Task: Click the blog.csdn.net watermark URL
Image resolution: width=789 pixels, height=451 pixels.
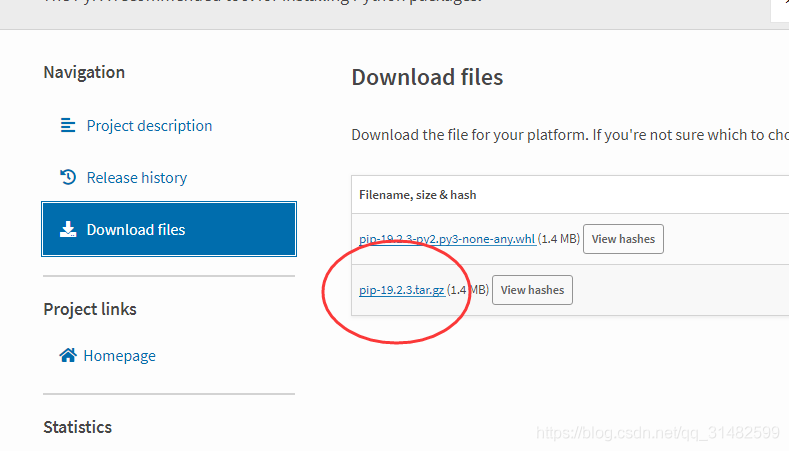Action: [657, 433]
